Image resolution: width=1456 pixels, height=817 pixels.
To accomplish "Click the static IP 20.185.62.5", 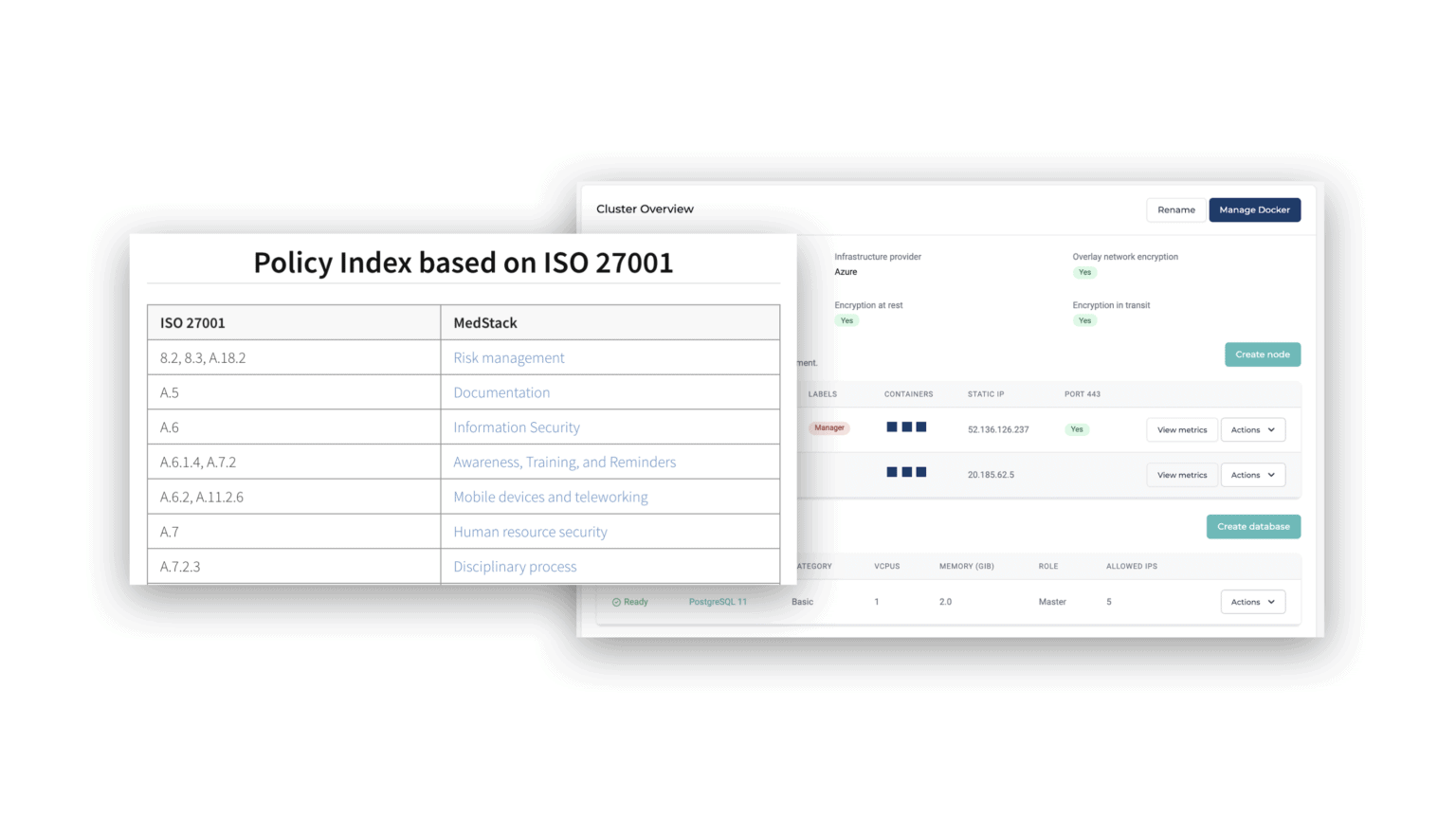I will click(x=991, y=475).
